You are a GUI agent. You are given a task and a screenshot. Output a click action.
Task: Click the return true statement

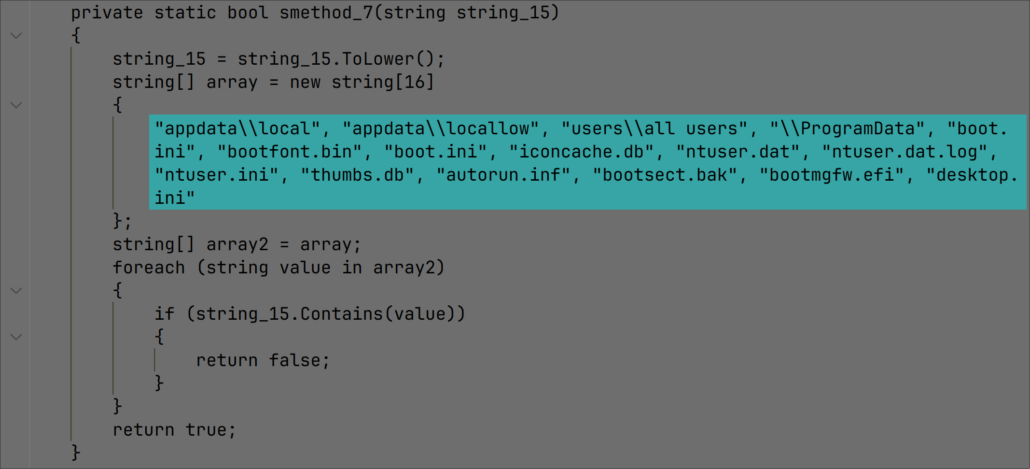click(x=174, y=430)
